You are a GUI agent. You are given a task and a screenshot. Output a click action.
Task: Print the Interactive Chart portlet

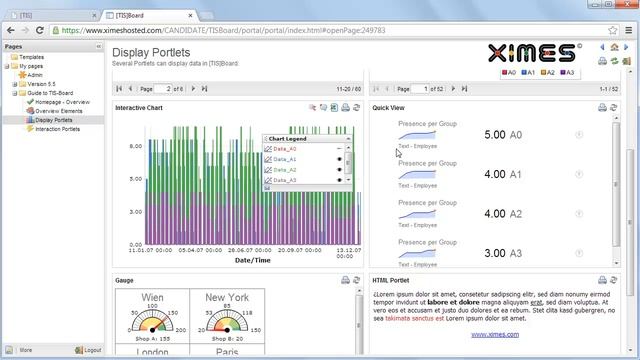click(345, 108)
